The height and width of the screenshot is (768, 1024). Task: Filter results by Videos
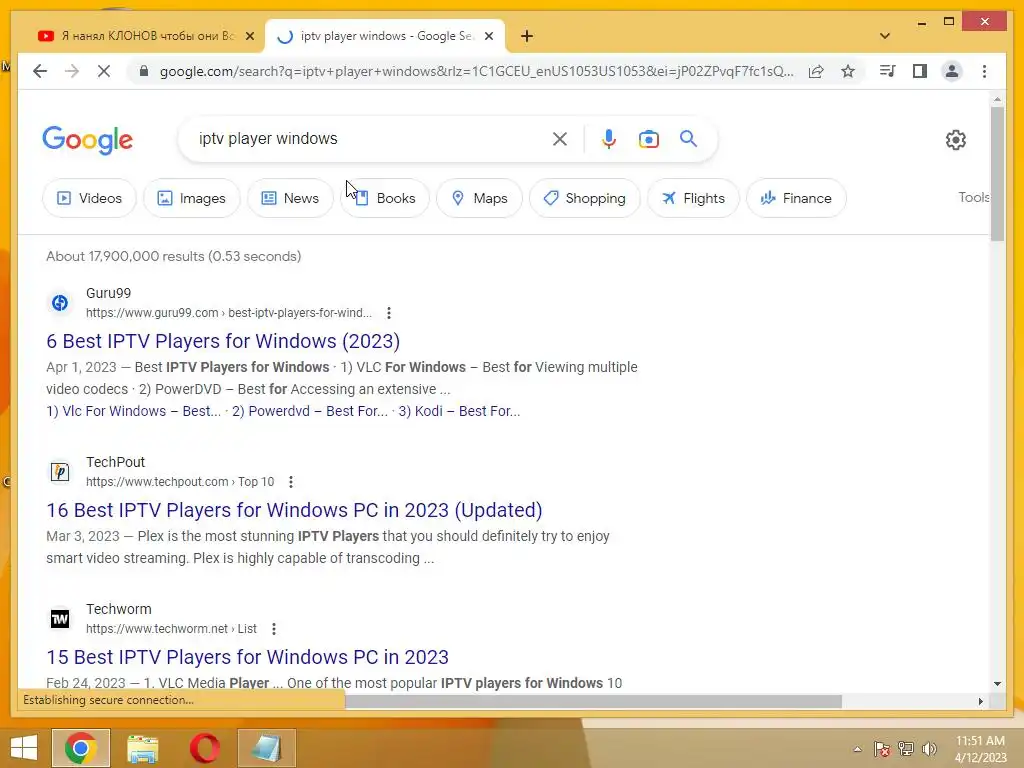(89, 198)
